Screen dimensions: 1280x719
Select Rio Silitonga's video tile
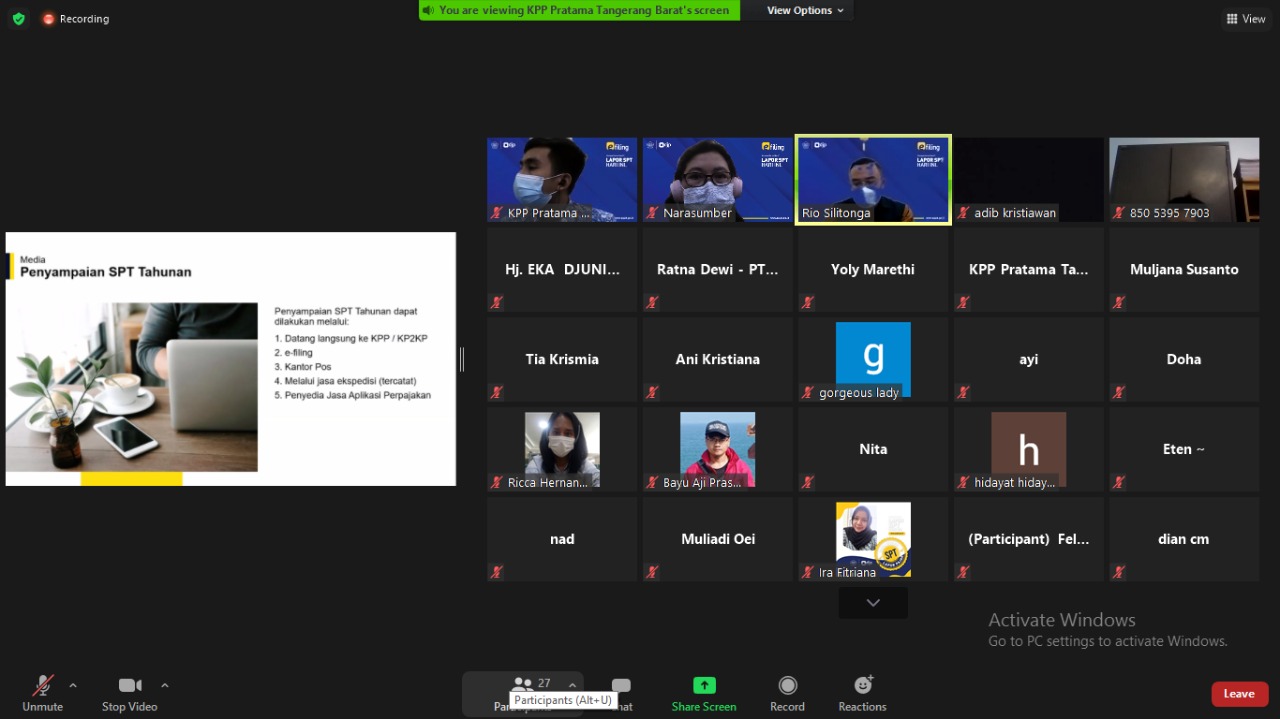873,180
